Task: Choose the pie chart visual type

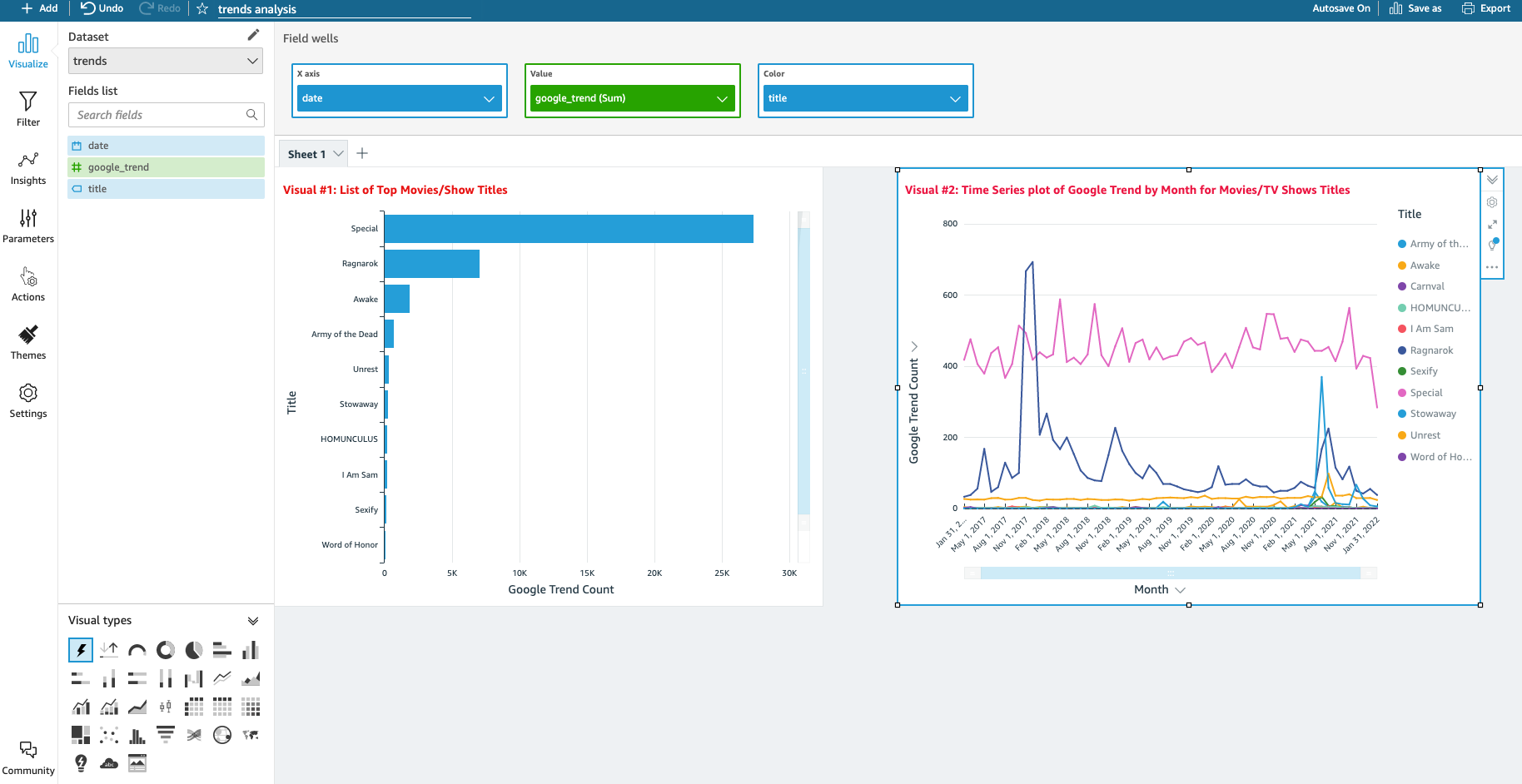Action: click(194, 650)
